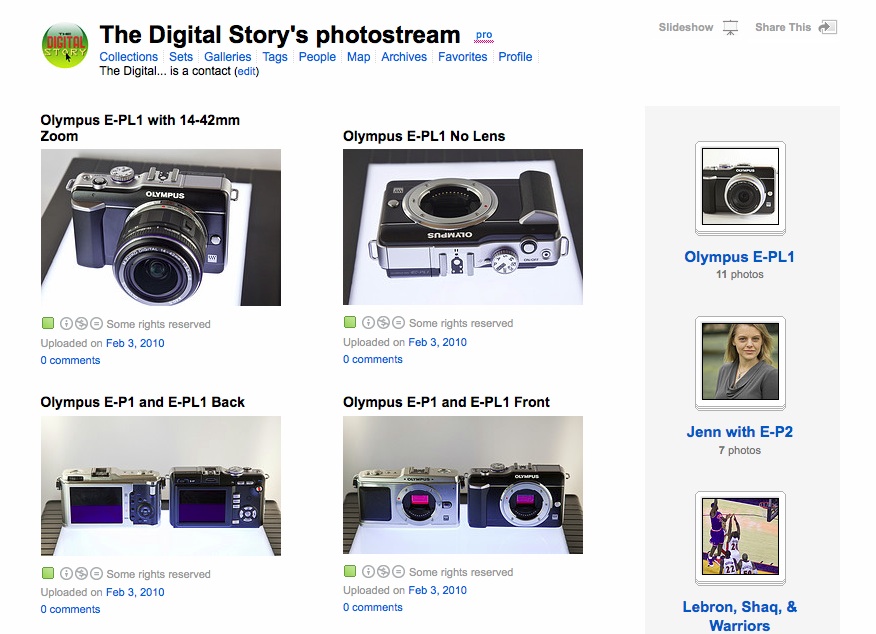Screen dimensions: 876x634
Task: Click attribution license icon under 14-42mm Zoom photo
Action: (x=67, y=324)
